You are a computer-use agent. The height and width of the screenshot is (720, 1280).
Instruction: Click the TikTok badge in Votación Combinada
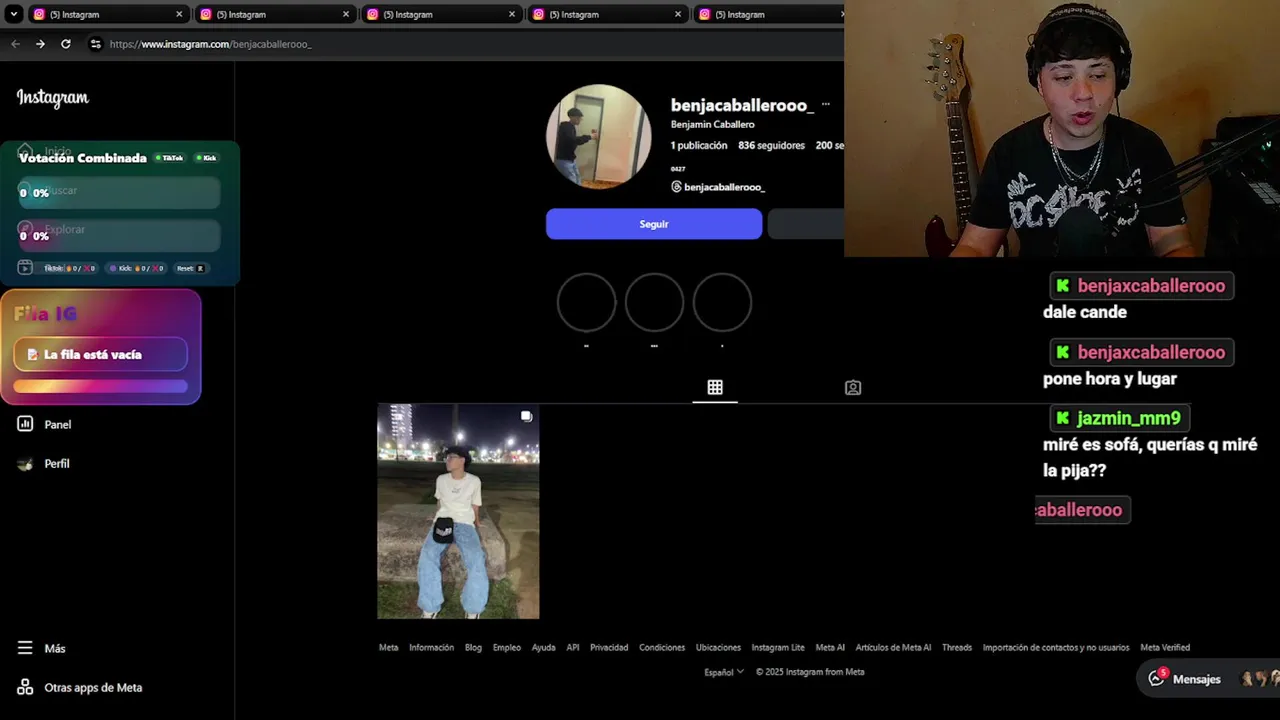[x=169, y=158]
